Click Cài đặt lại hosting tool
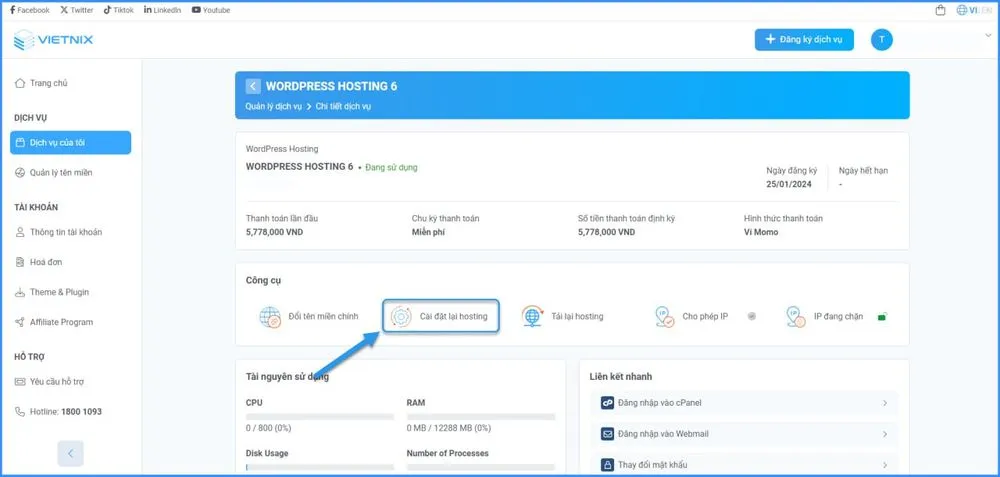This screenshot has width=1000, height=477. click(x=441, y=316)
